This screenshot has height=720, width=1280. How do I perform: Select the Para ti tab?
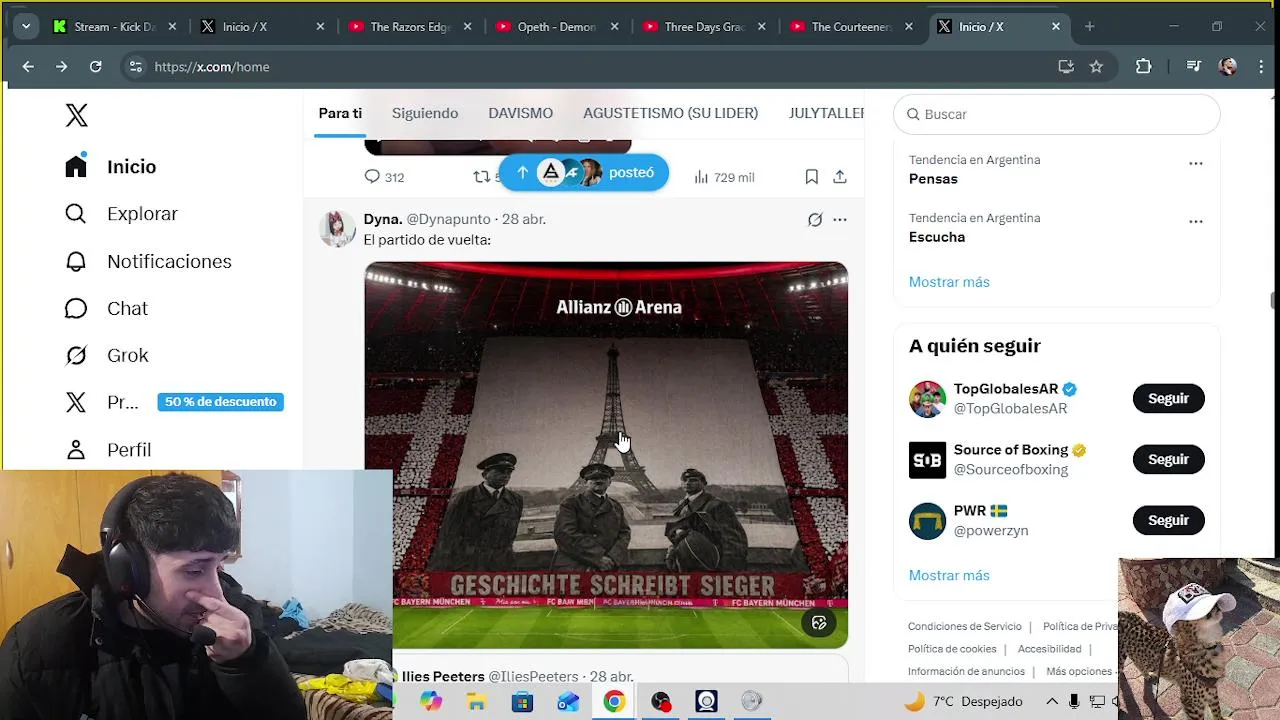point(340,113)
